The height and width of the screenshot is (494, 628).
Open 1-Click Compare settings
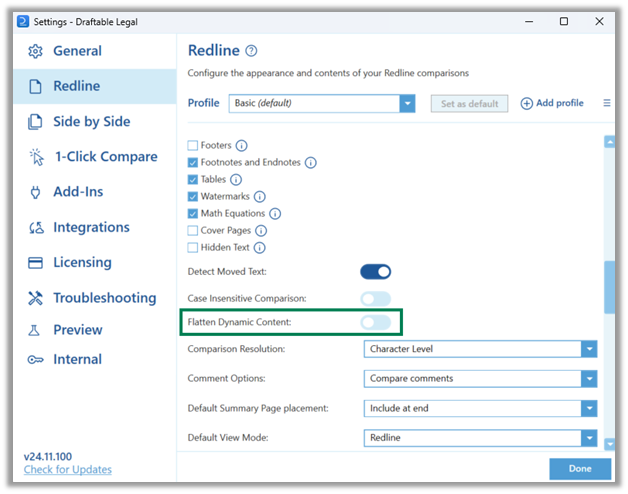(x=95, y=157)
